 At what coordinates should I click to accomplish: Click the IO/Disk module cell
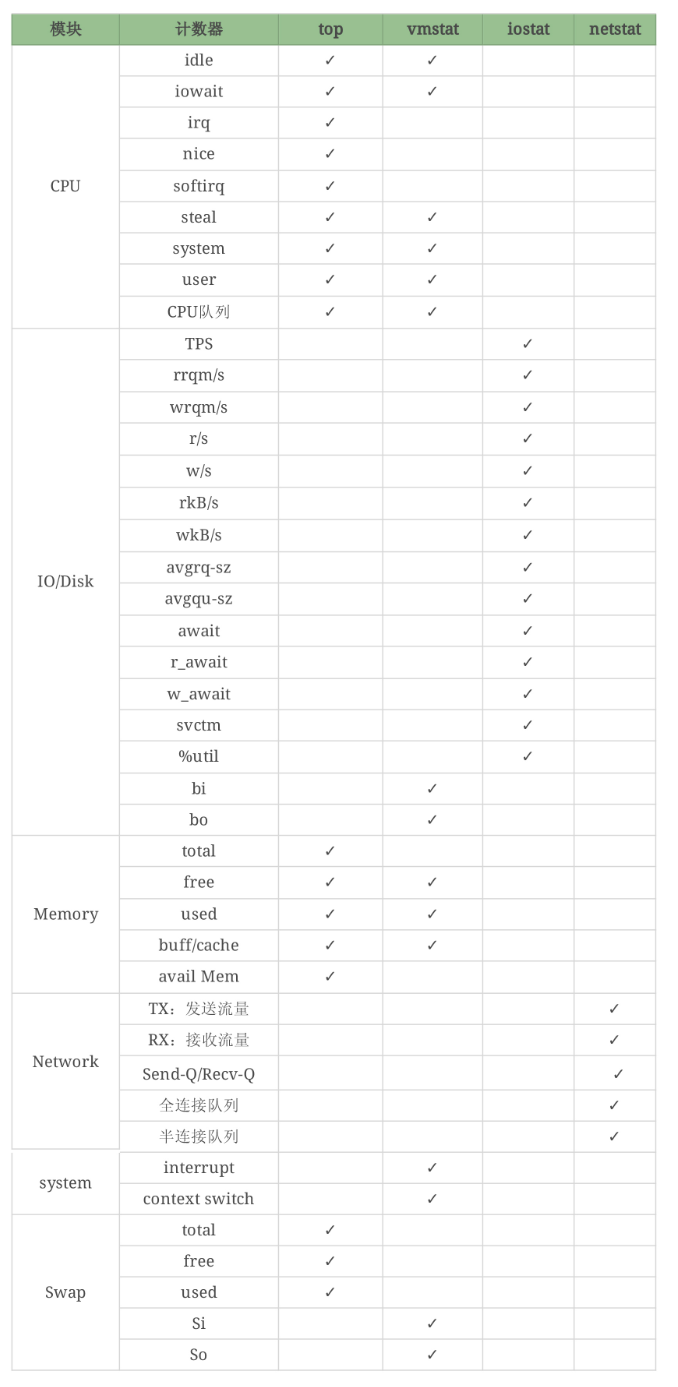[x=65, y=582]
